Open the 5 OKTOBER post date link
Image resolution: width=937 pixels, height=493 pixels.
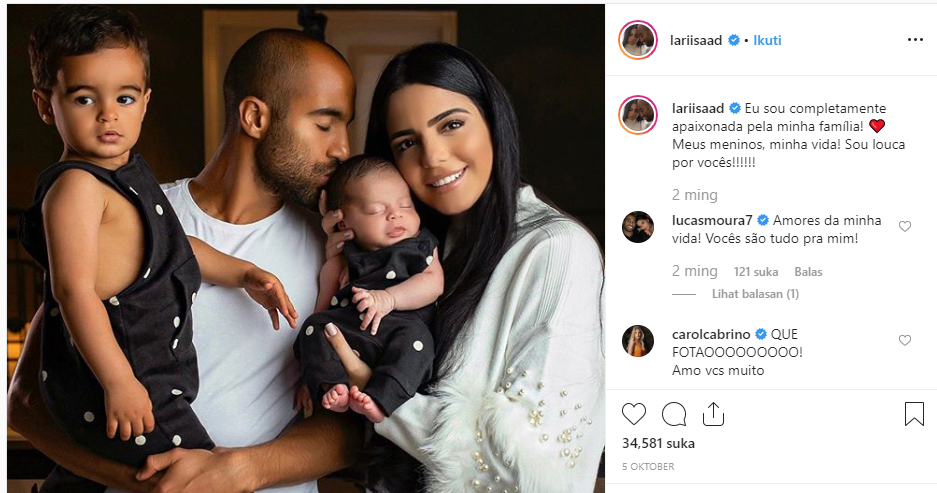(648, 466)
